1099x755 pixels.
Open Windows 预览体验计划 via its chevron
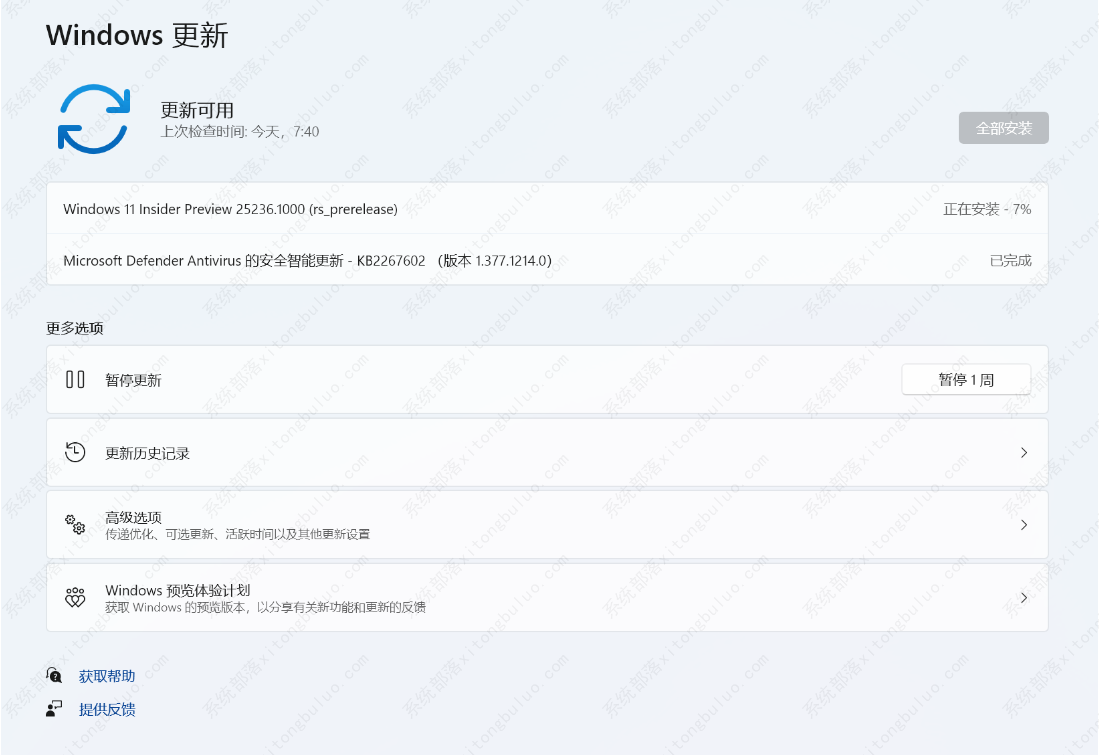pyautogui.click(x=1024, y=597)
